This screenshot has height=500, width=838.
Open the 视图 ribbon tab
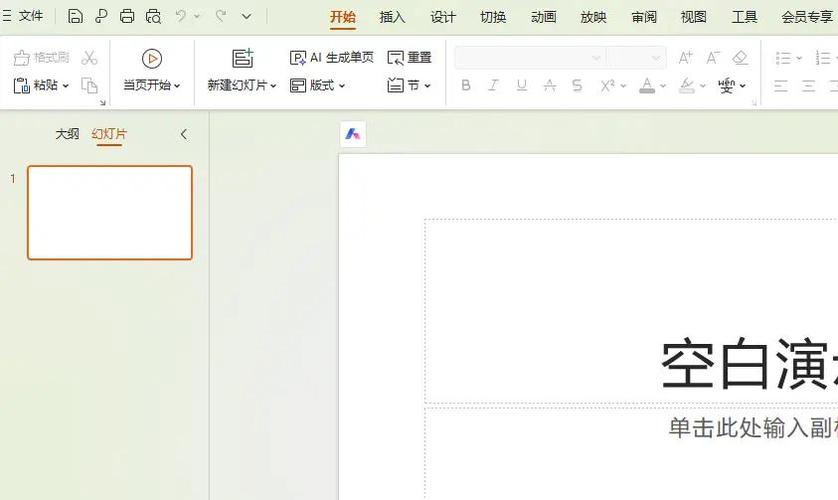coord(694,17)
